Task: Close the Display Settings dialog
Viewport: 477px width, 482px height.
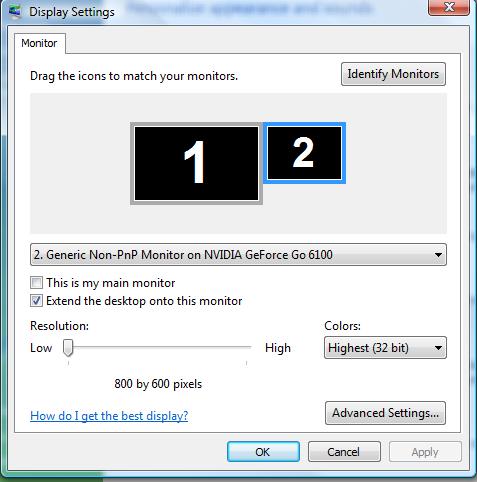Action: (449, 7)
